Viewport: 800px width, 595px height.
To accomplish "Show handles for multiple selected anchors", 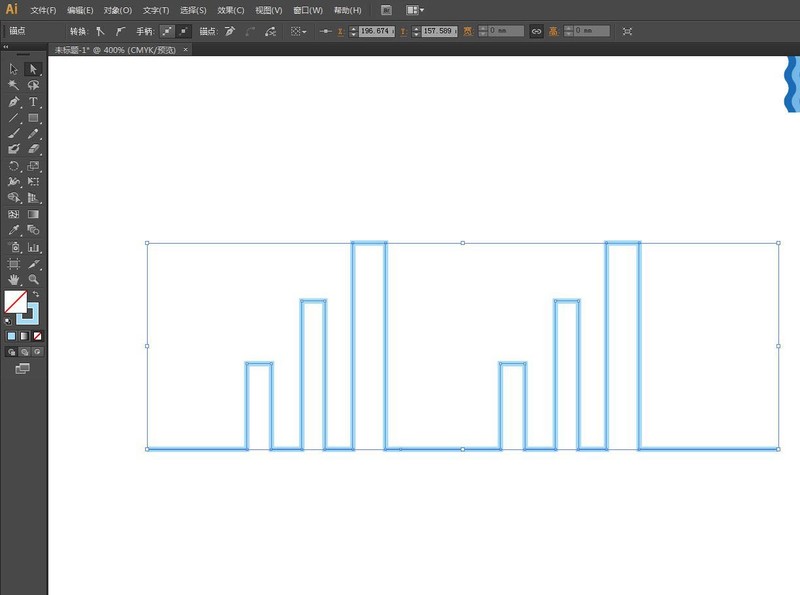I will 167,32.
